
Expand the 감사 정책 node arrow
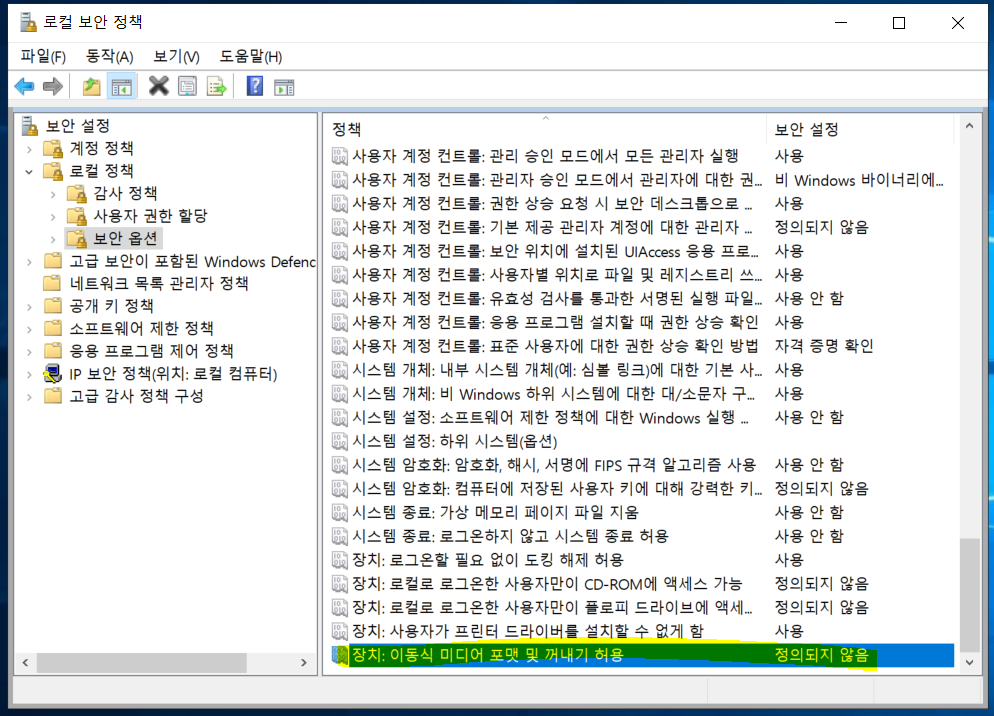point(53,195)
